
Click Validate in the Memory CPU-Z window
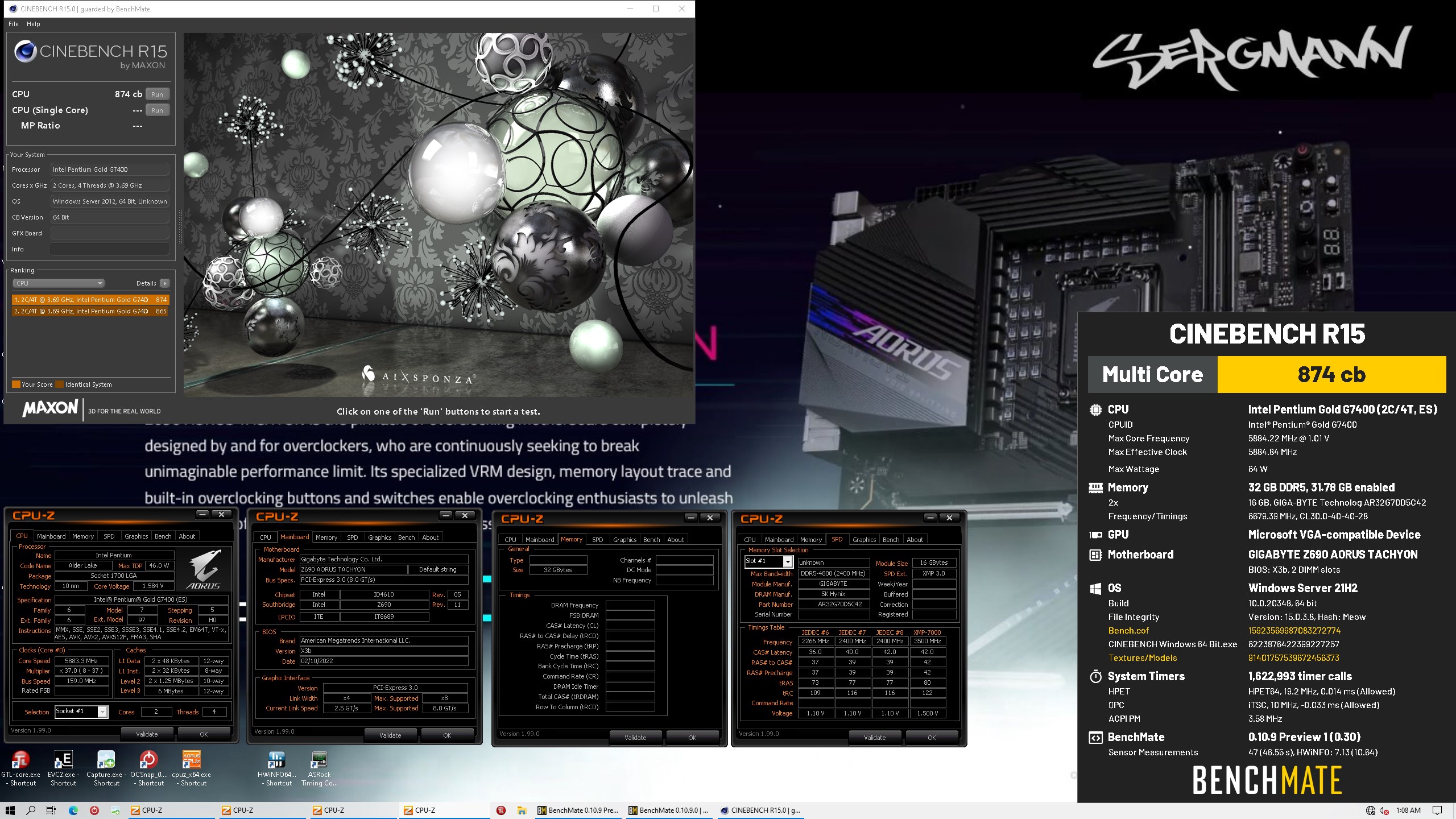coord(635,738)
